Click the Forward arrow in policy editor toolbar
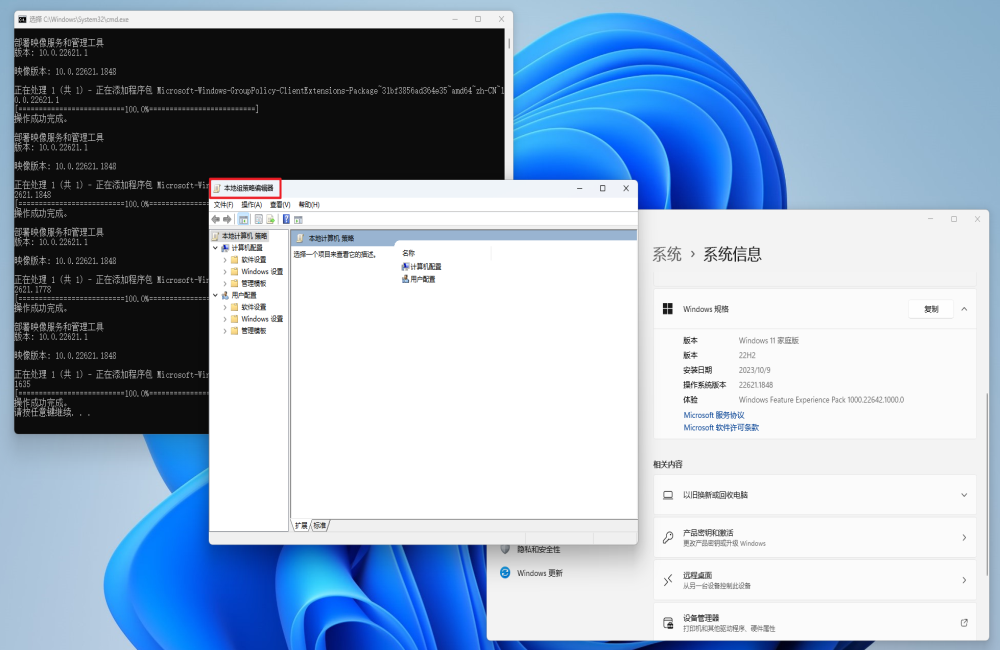This screenshot has height=650, width=1000. click(227, 219)
